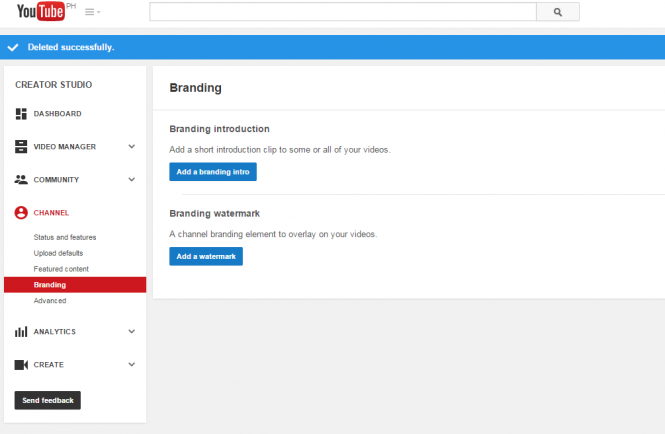The width and height of the screenshot is (665, 434).
Task: Click the 'Branding introduction' subheading
Action: pyautogui.click(x=219, y=129)
